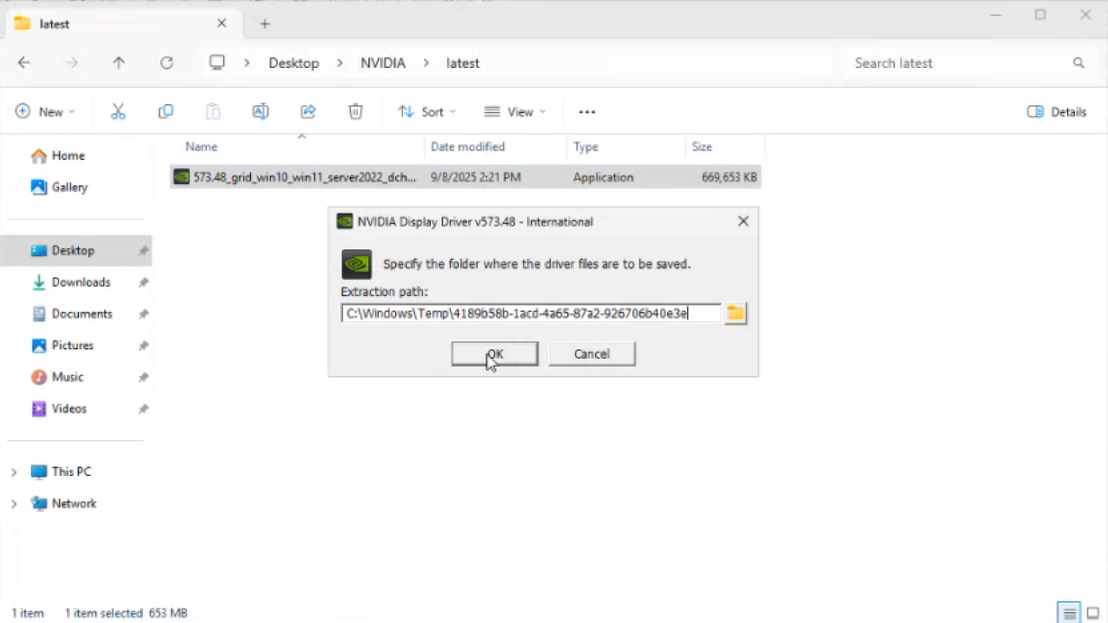1108x623 pixels.
Task: Select the 'latest' File Explorer tab
Action: pos(122,24)
